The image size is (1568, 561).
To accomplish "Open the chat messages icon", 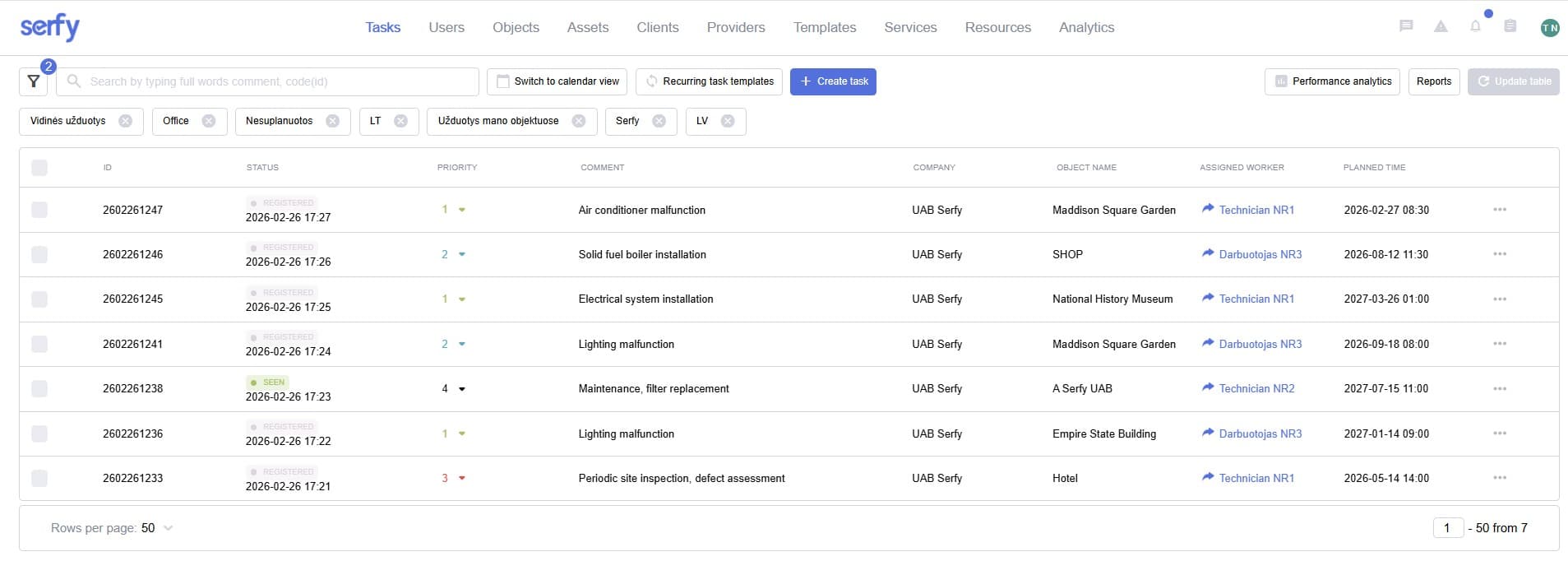I will pyautogui.click(x=1406, y=26).
